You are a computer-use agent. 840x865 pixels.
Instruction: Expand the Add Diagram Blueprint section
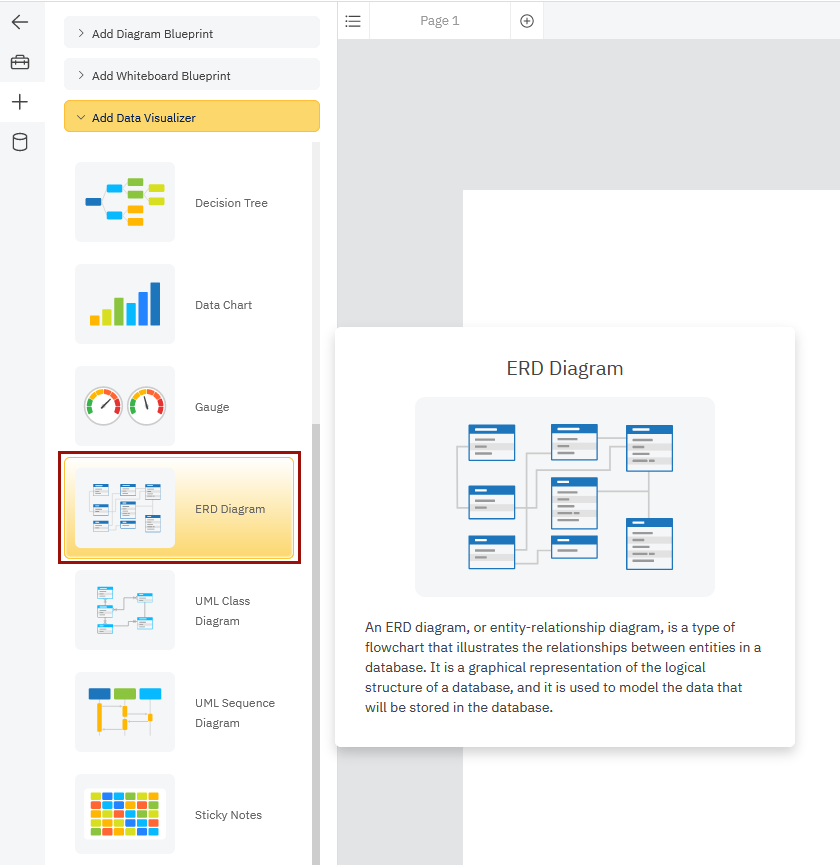[x=191, y=32]
